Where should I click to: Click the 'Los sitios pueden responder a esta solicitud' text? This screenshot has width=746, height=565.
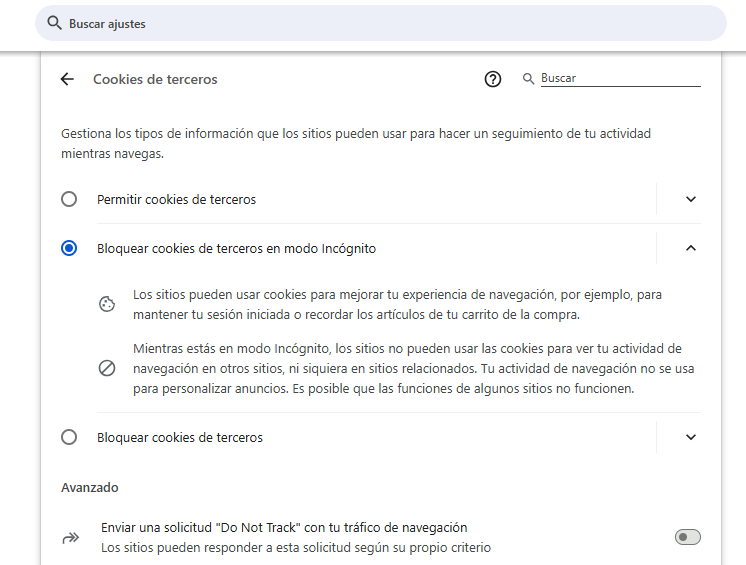tap(295, 547)
